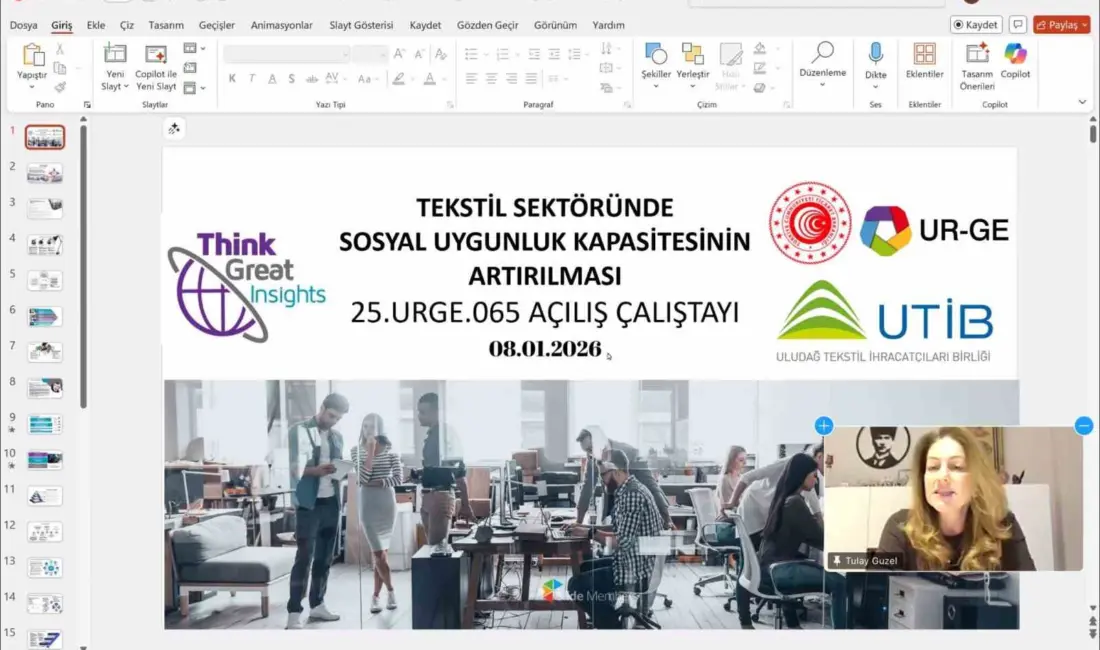Screen dimensions: 1100x650
Task: Toggle bold with the K icon
Action: click(x=232, y=77)
